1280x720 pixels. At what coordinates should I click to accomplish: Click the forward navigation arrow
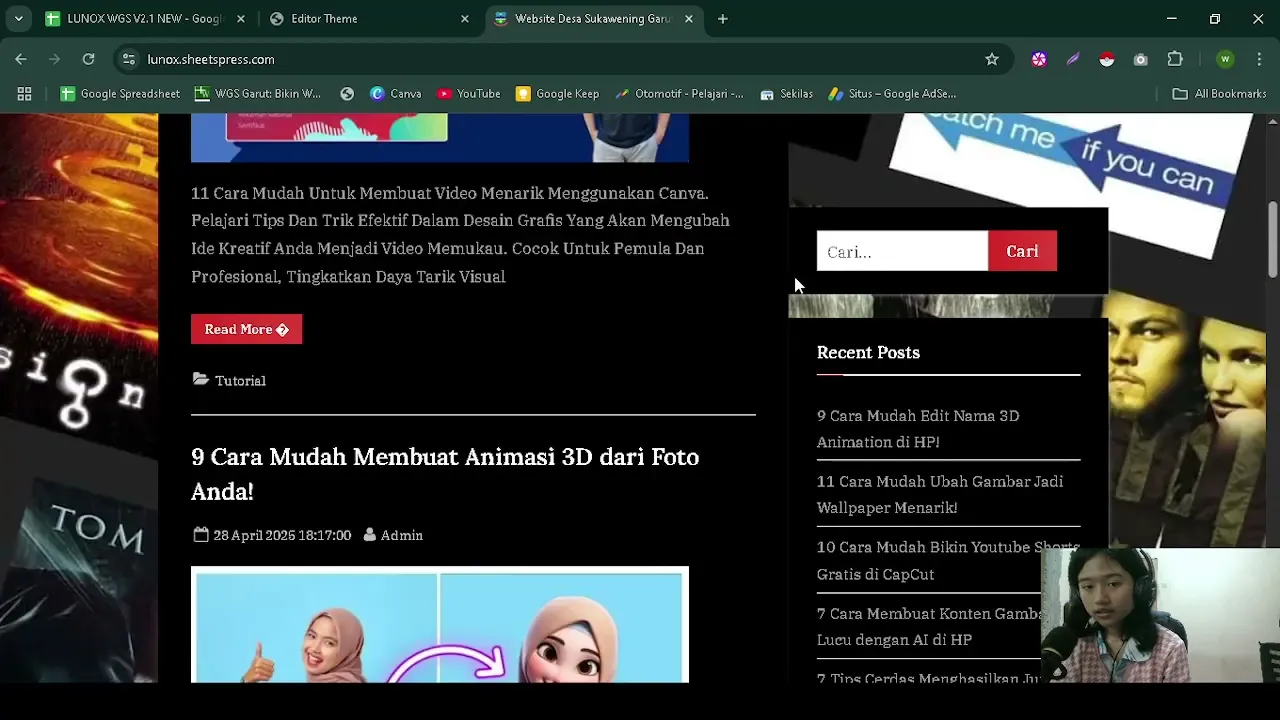tap(54, 59)
